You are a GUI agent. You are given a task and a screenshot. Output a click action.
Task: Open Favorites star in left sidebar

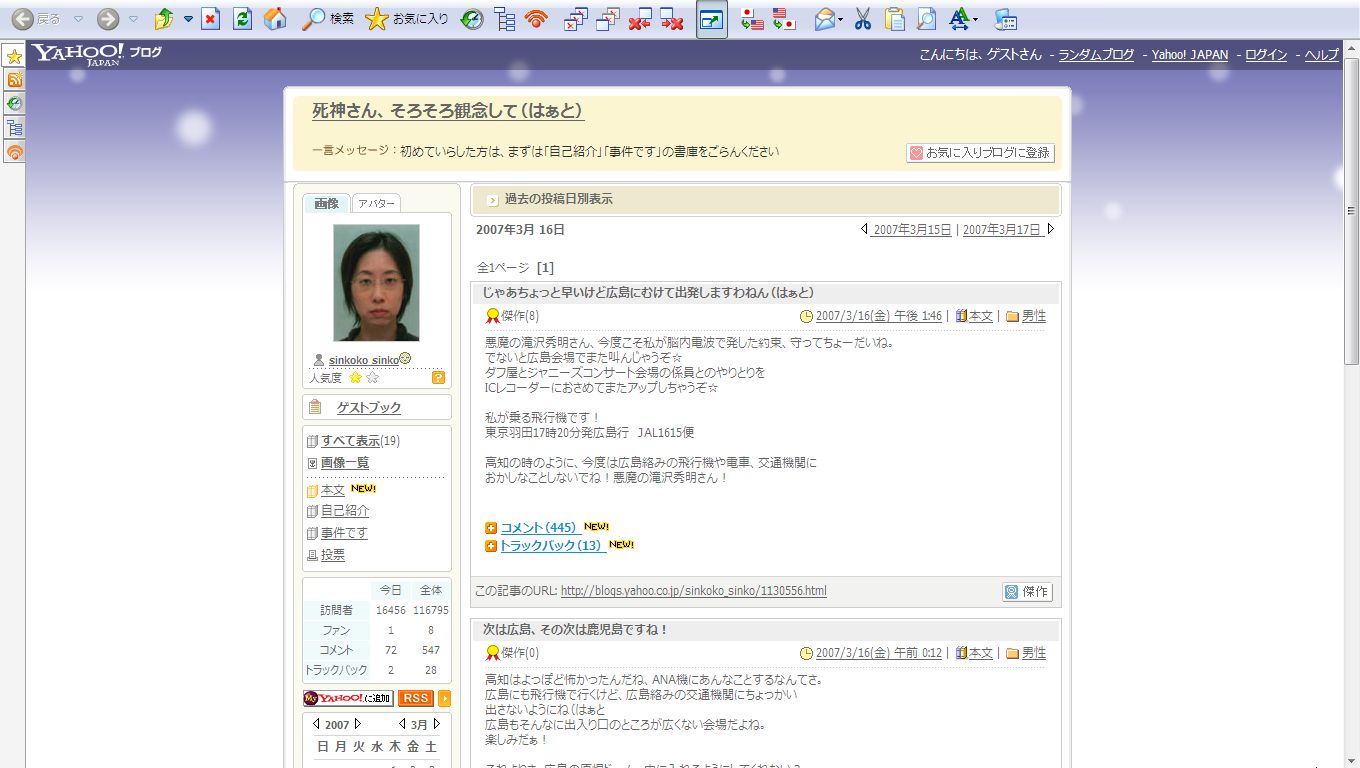(x=14, y=56)
